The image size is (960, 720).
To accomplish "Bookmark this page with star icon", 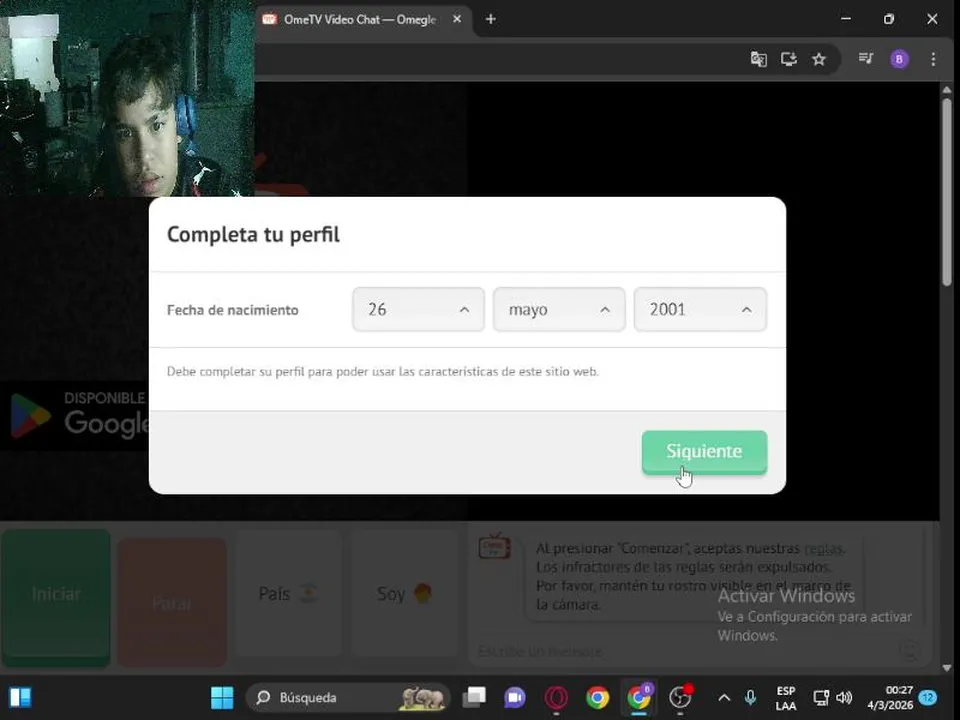I will (819, 59).
